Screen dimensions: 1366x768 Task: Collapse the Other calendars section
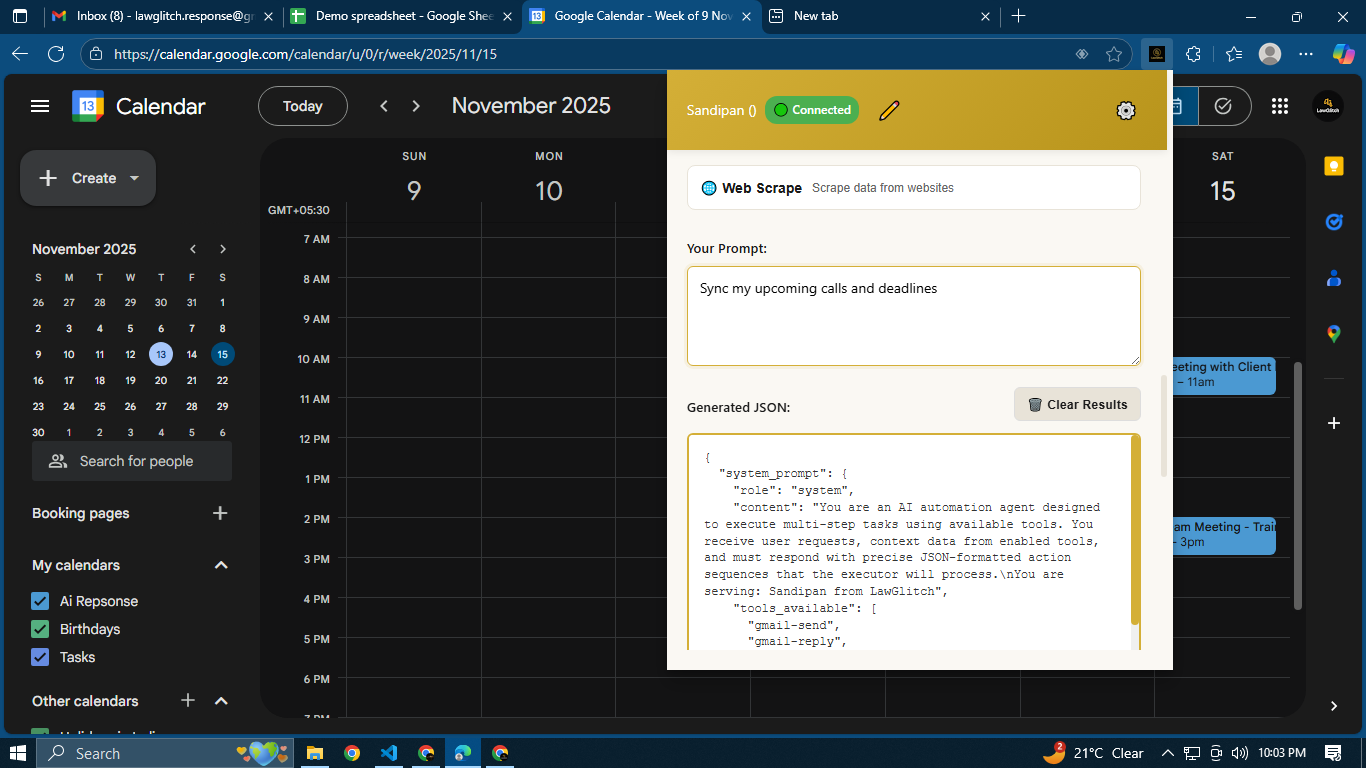pos(221,701)
